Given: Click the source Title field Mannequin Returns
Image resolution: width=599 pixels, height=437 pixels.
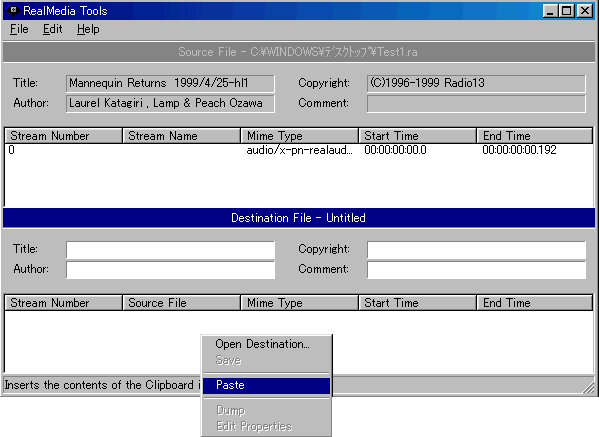Looking at the screenshot, I should (170, 83).
